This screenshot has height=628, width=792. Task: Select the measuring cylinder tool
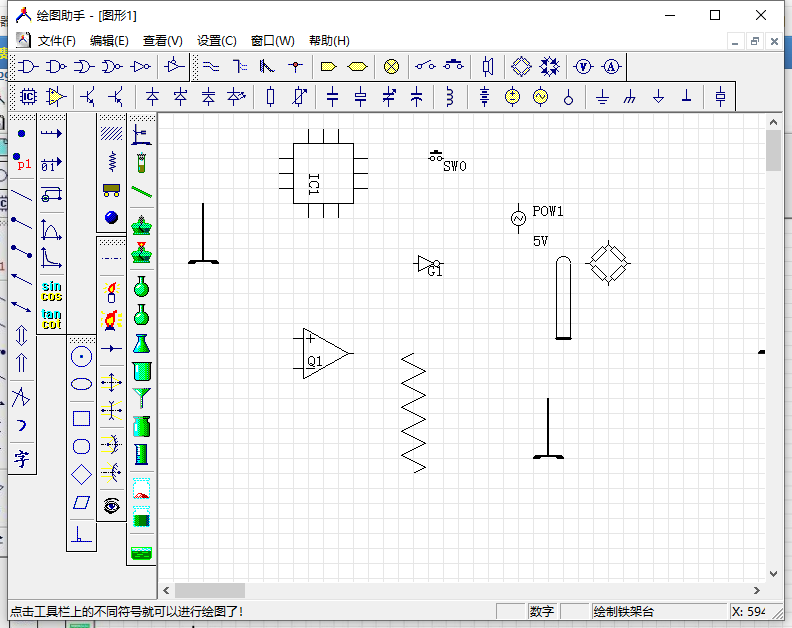point(141,454)
